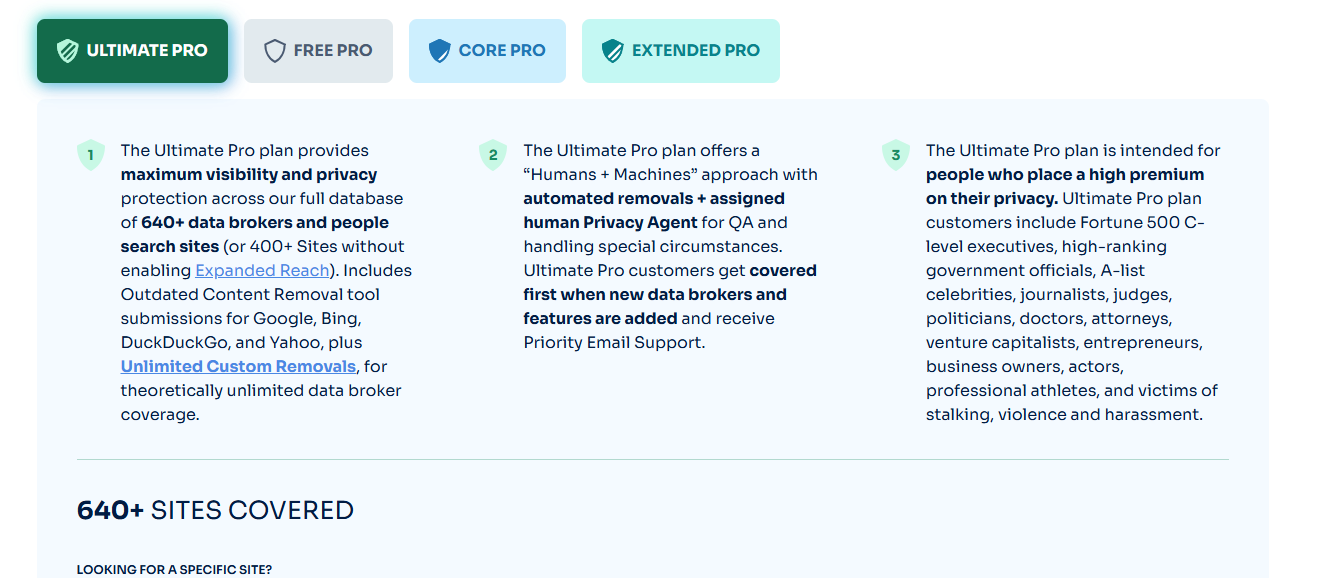Show the EXTENDED PRO plan tab

696,51
